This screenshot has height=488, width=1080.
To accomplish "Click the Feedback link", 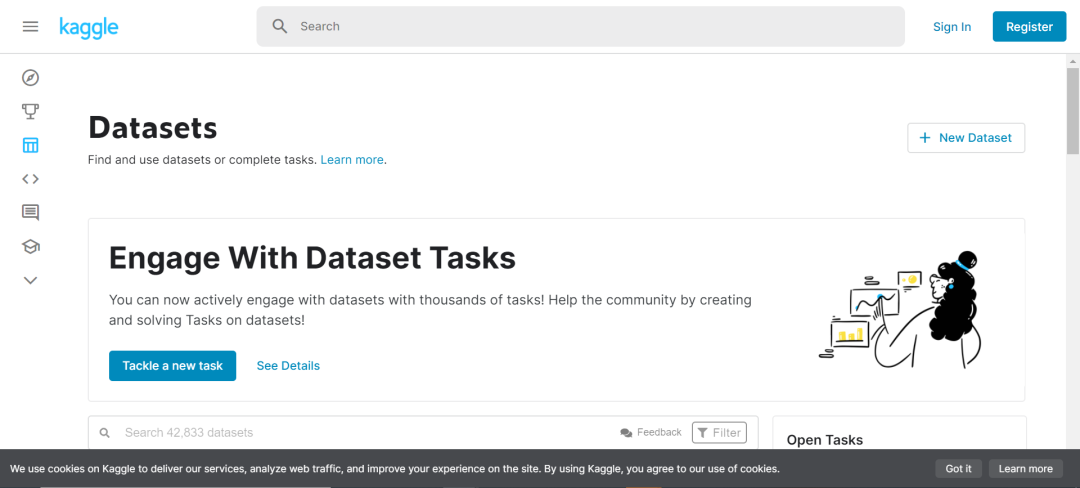I will [x=651, y=432].
